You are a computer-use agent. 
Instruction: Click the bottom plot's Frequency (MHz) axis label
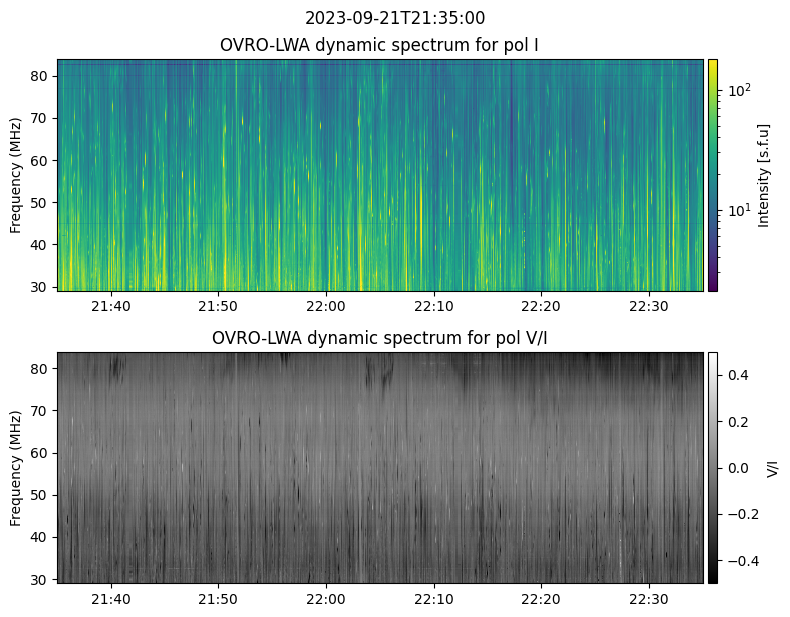pos(16,467)
